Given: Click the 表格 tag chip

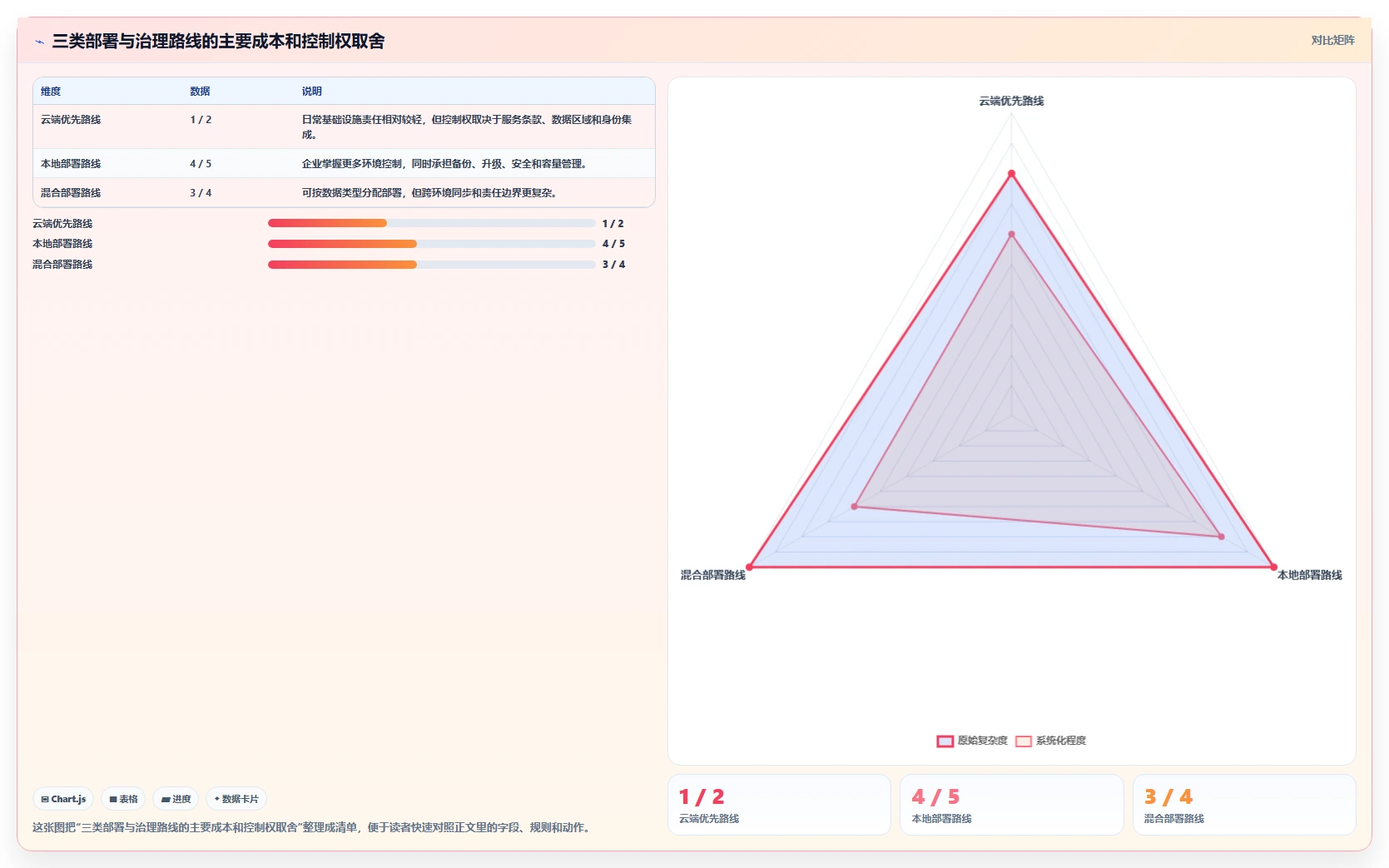Looking at the screenshot, I should click(x=123, y=799).
